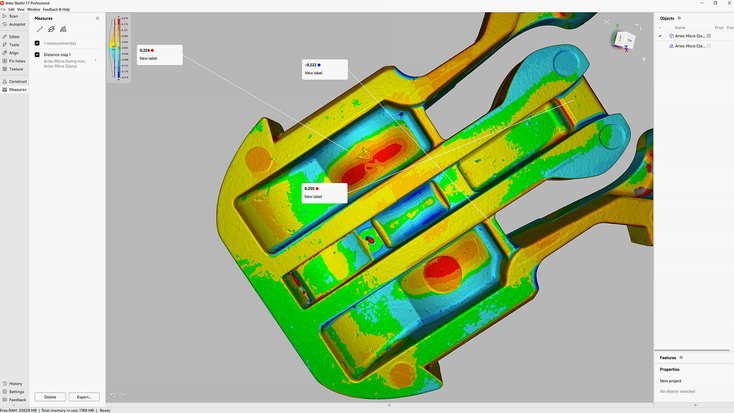The width and height of the screenshot is (734, 413).
Task: Open the Construct panel
Action: [x=14, y=81]
